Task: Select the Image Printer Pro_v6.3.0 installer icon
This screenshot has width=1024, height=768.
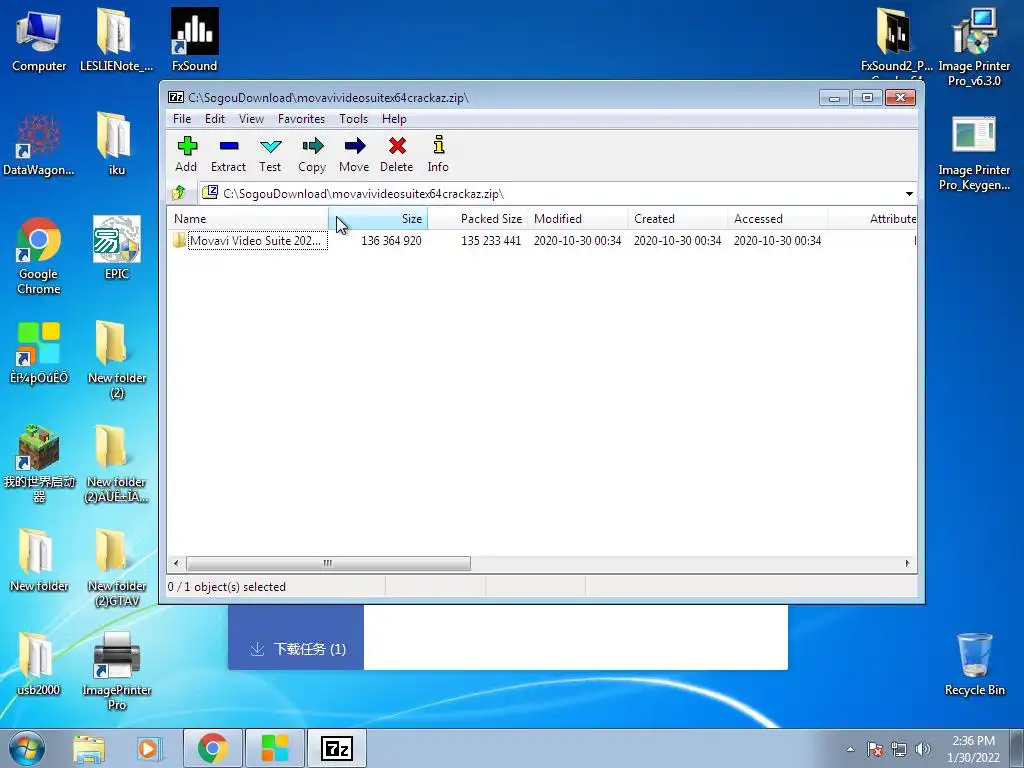Action: point(974,47)
